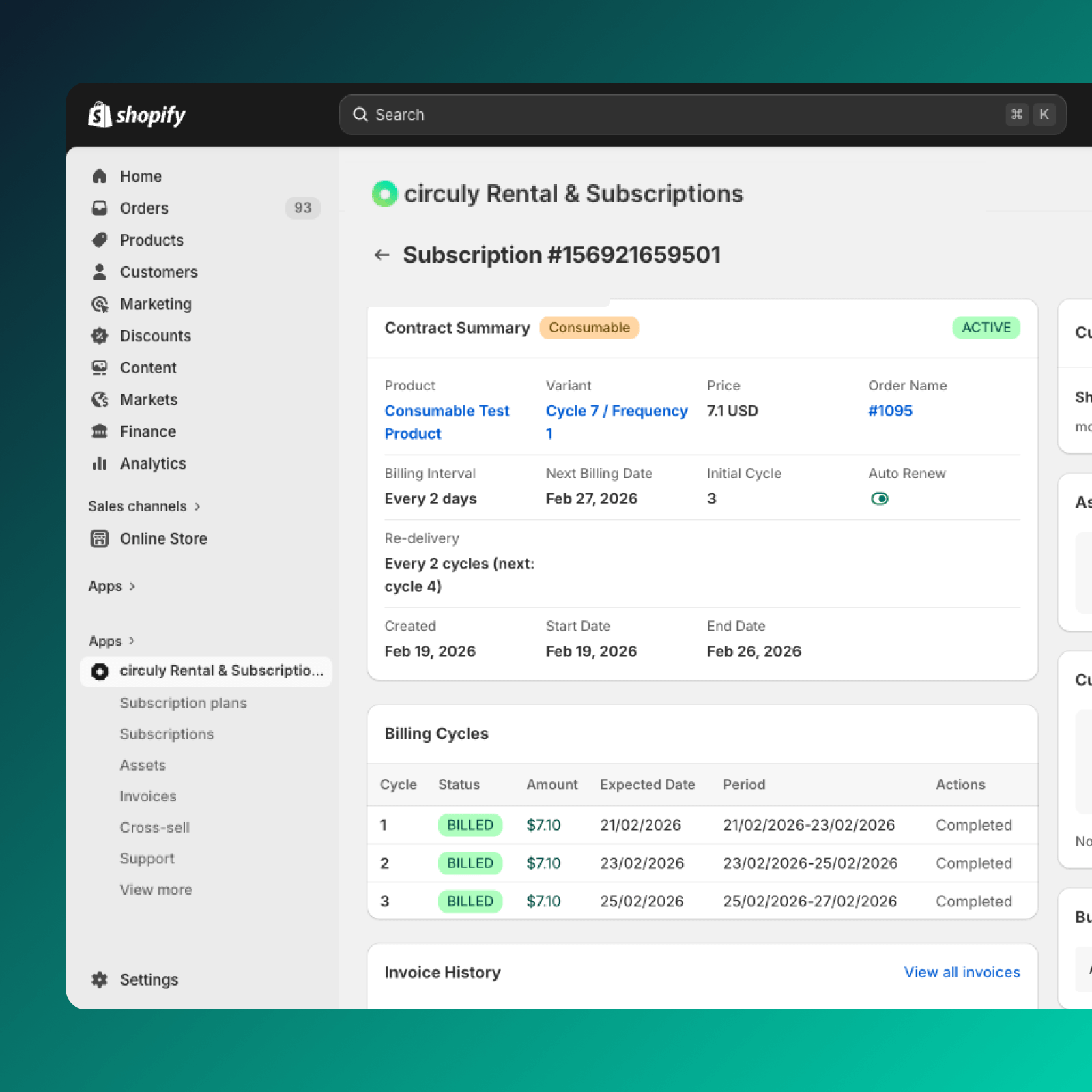Focus the Search input field
This screenshot has height=1092, width=1092.
pyautogui.click(x=702, y=115)
